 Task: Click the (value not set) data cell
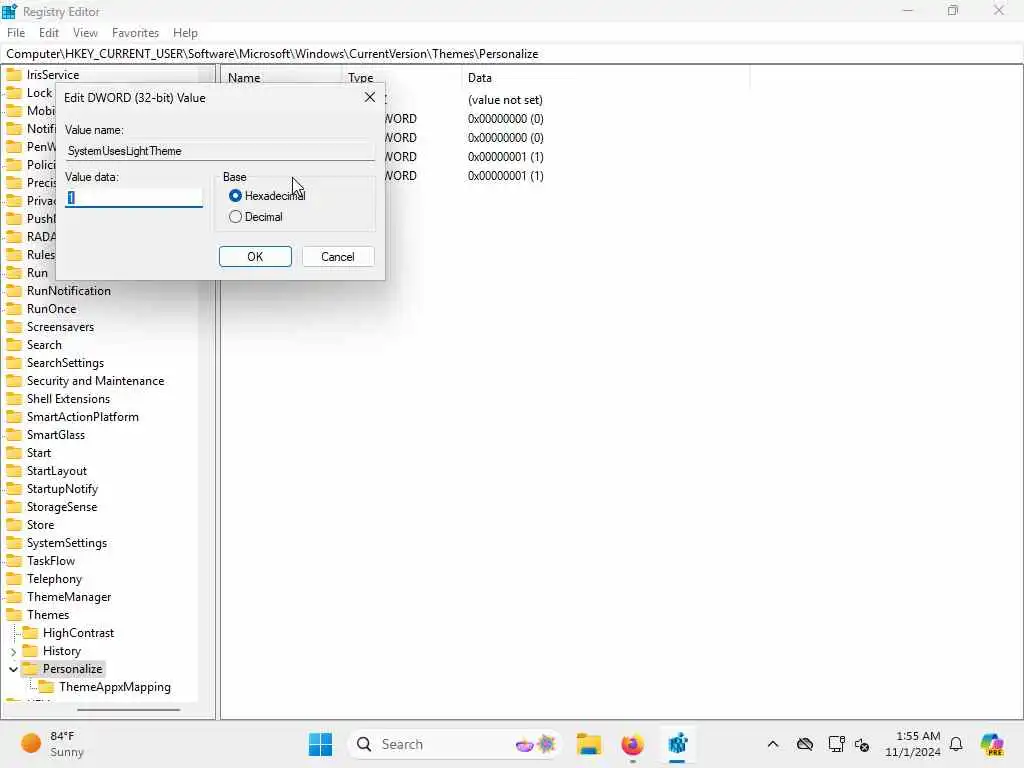click(505, 100)
